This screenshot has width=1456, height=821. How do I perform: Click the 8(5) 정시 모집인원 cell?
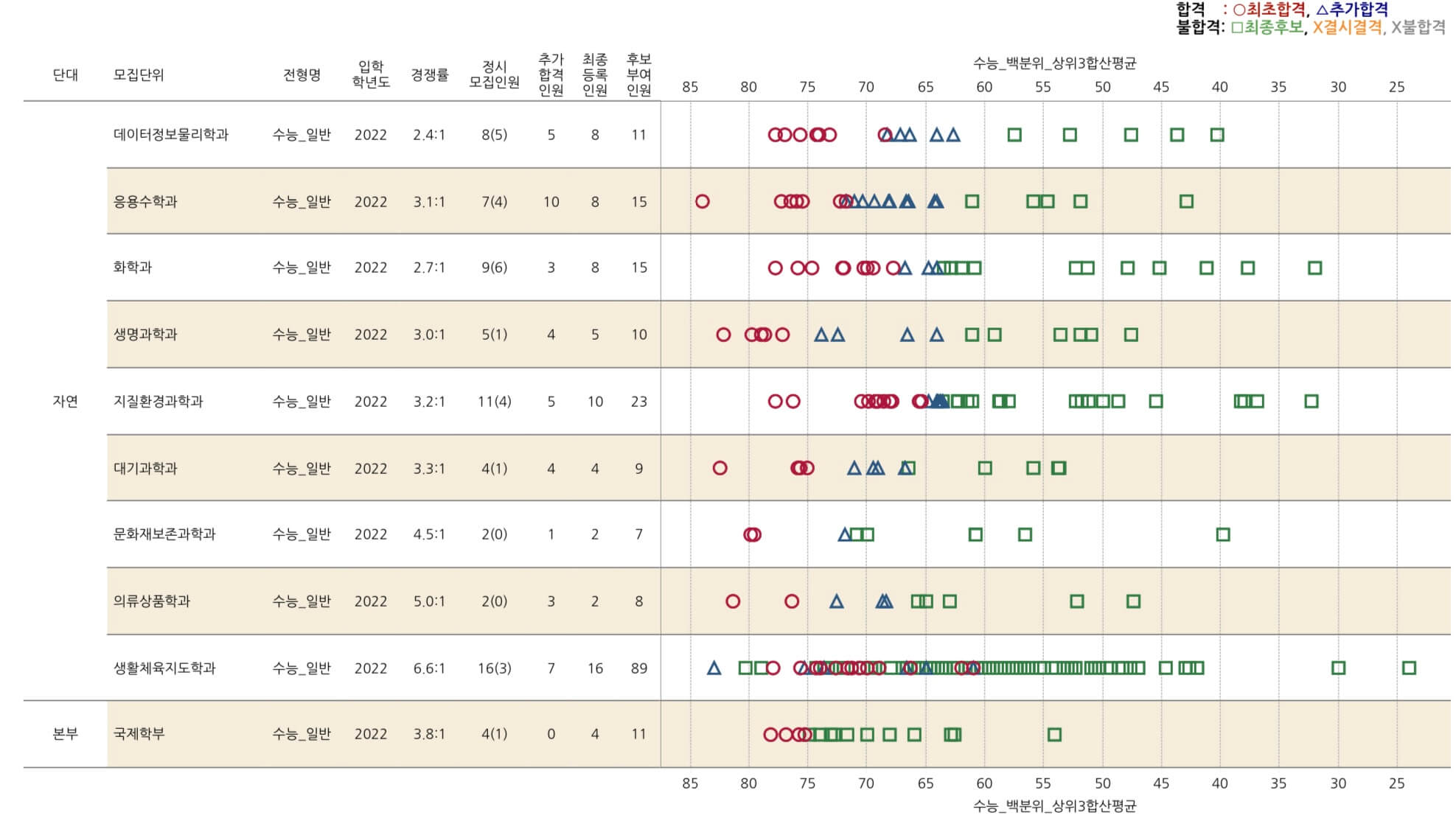[x=494, y=135]
